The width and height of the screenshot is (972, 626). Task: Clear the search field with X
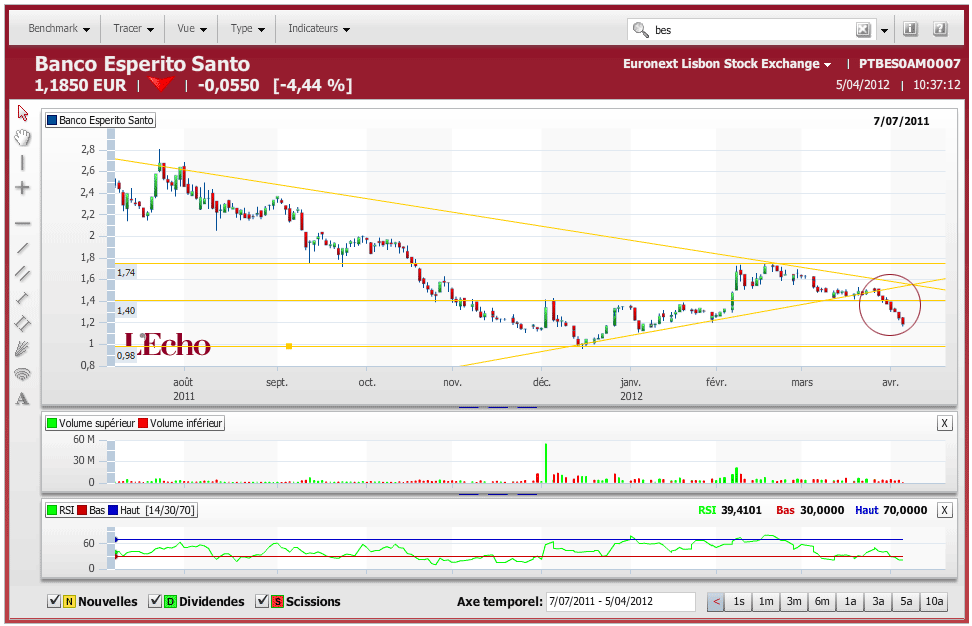[863, 29]
